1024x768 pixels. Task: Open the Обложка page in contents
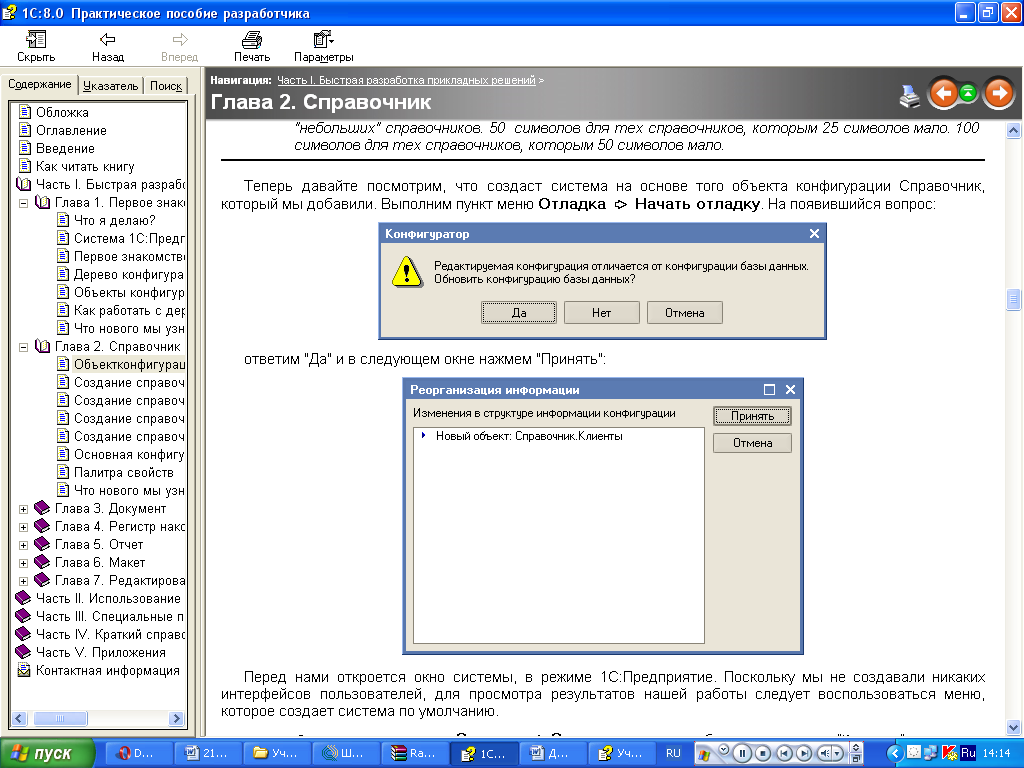point(62,112)
